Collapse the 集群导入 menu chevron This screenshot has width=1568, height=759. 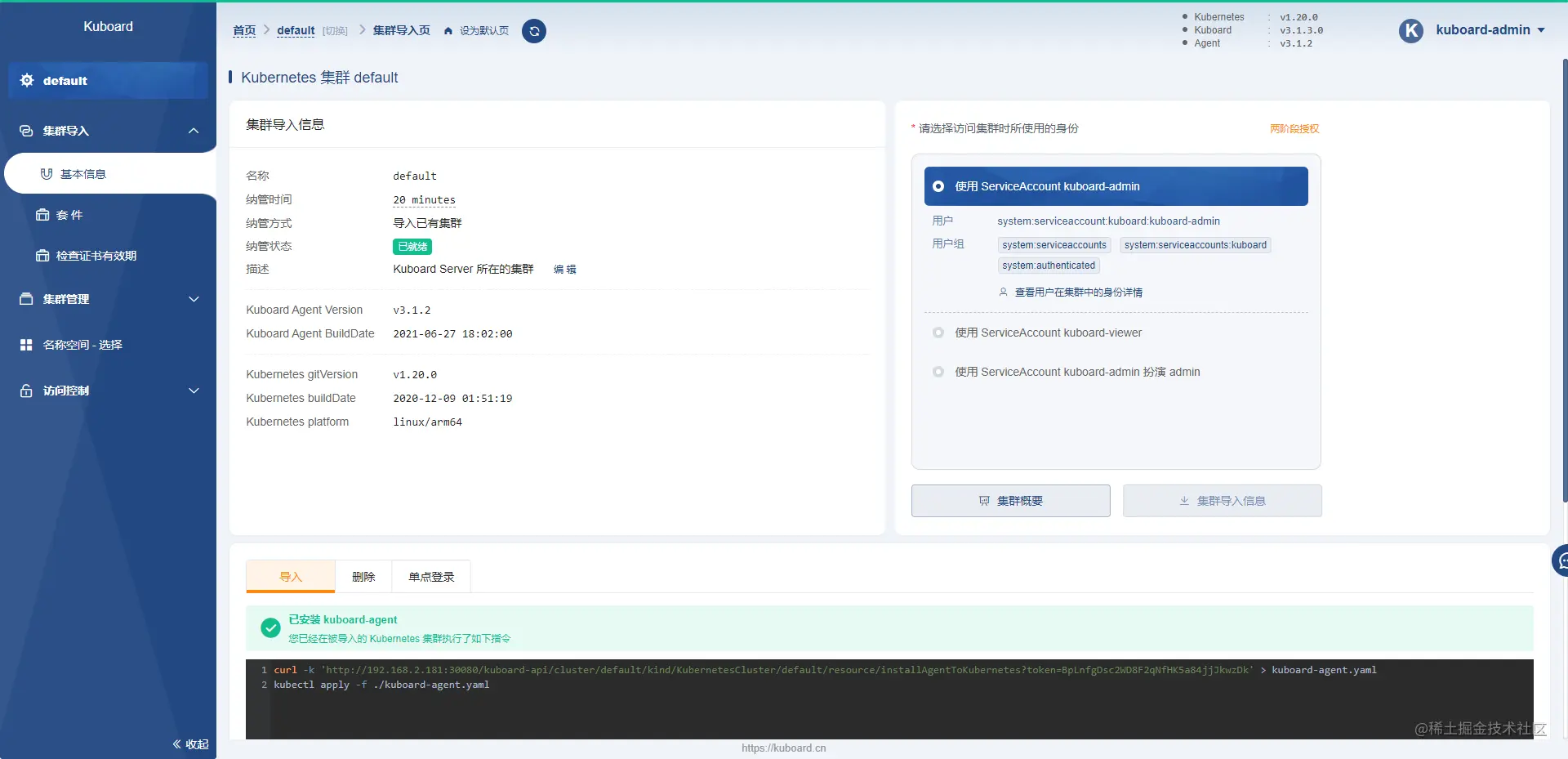(194, 131)
